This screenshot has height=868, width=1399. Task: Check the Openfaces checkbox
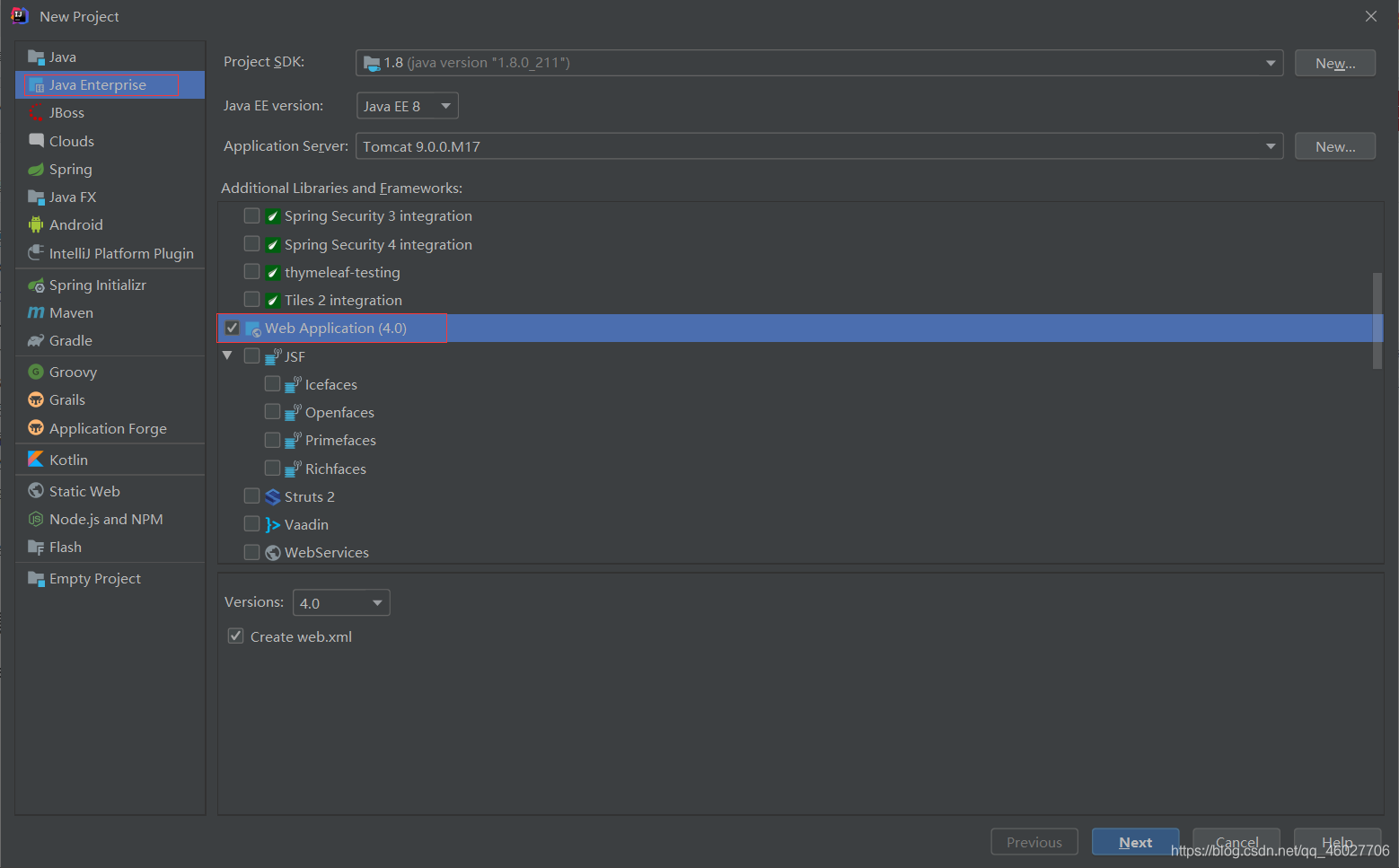click(x=273, y=412)
